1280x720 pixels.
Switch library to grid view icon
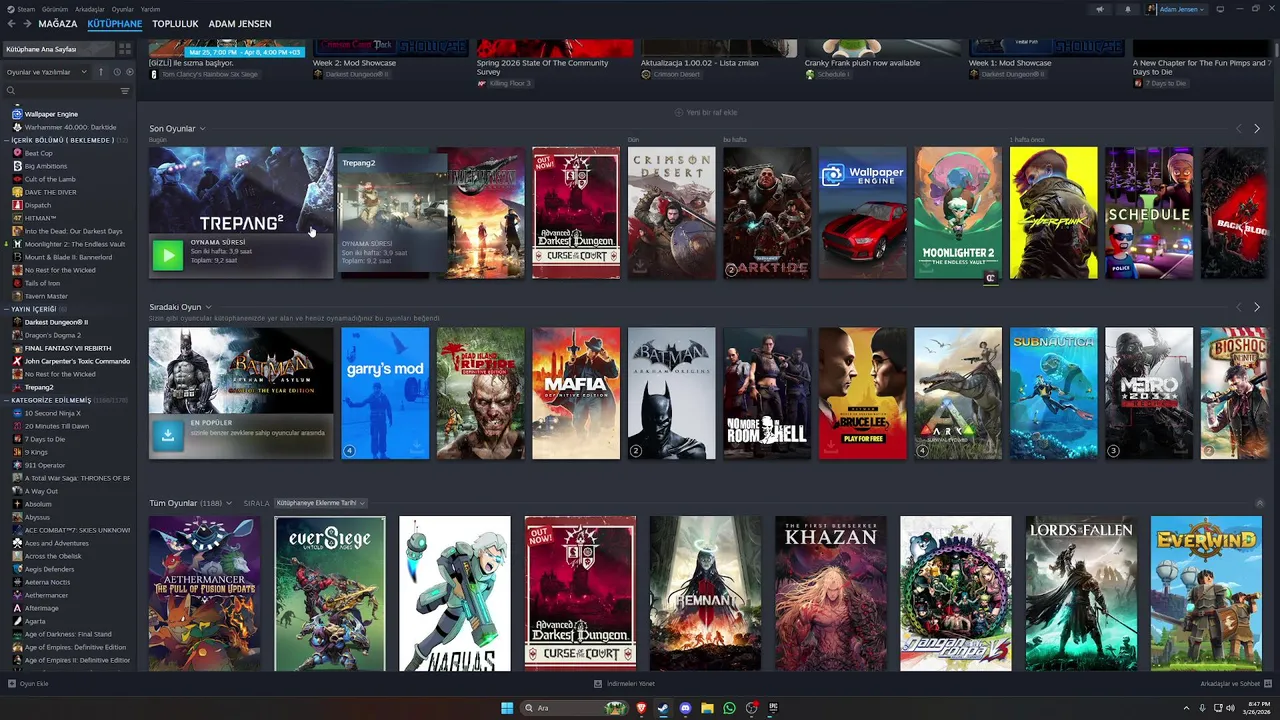click(125, 49)
